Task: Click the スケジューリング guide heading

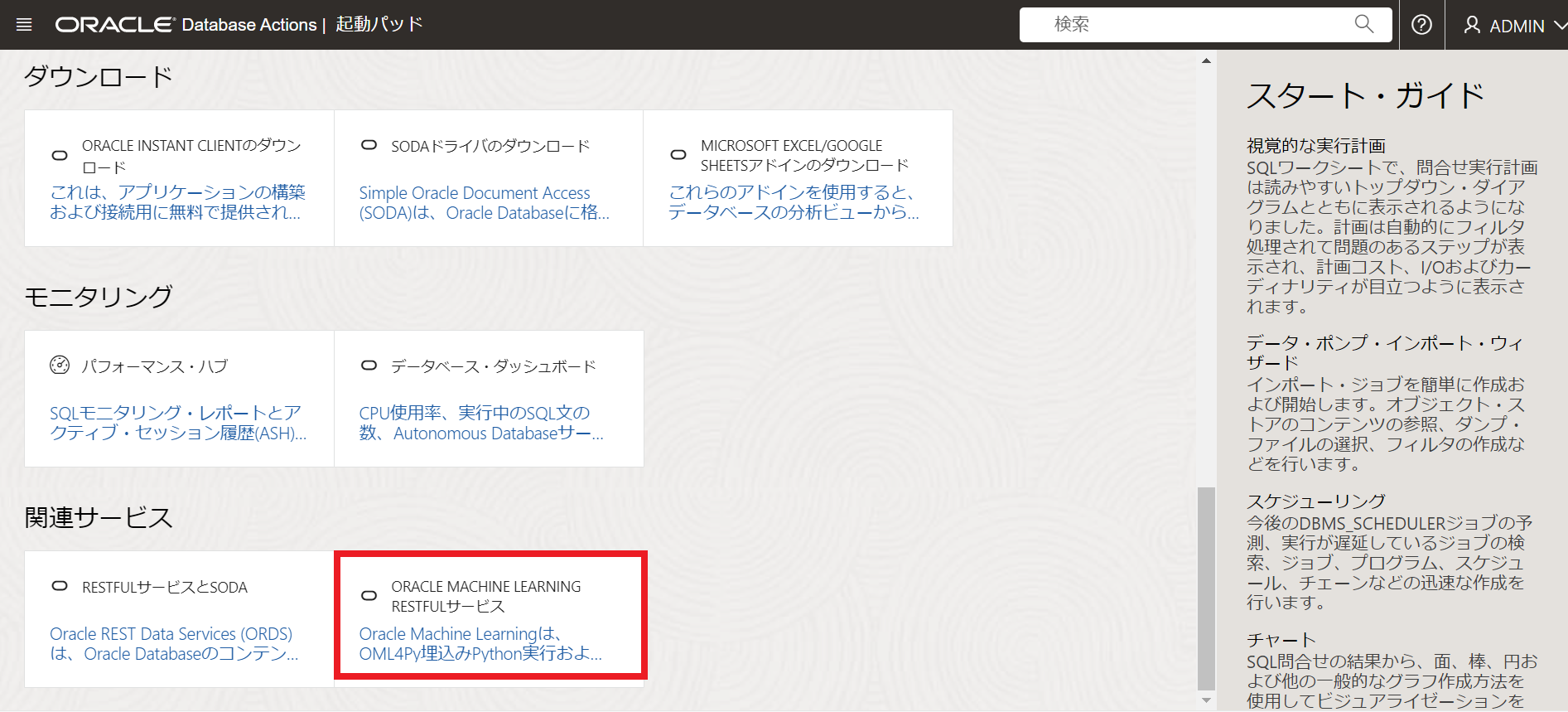Action: [1316, 501]
